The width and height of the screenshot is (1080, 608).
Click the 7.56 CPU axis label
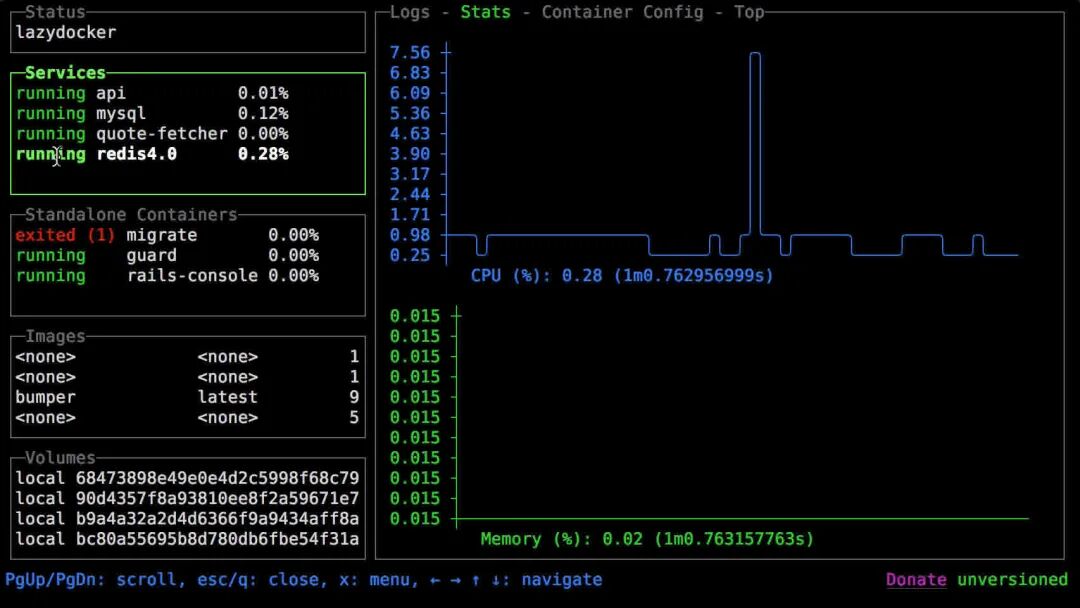pyautogui.click(x=410, y=53)
